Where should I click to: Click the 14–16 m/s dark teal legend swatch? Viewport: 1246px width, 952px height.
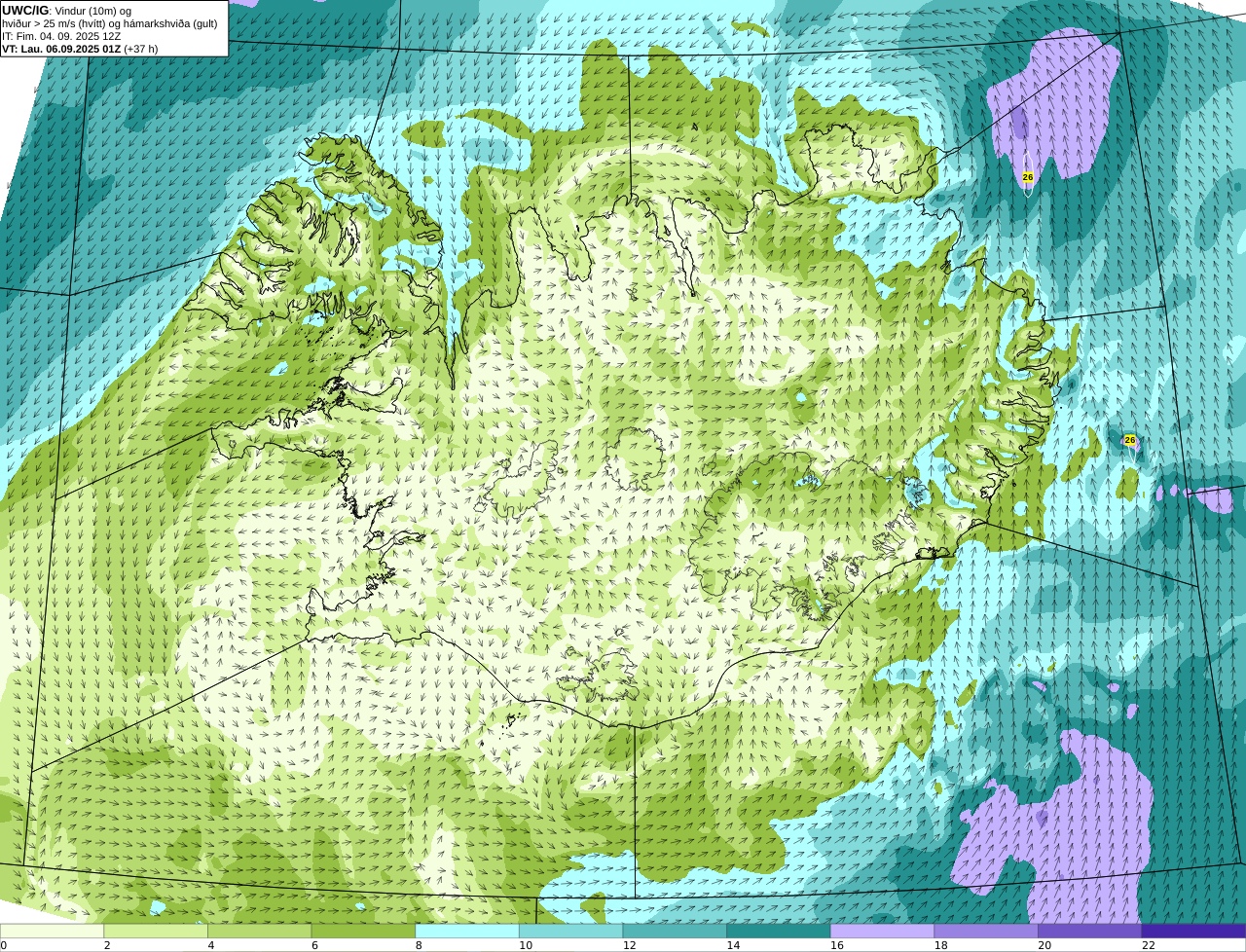pyautogui.click(x=779, y=931)
